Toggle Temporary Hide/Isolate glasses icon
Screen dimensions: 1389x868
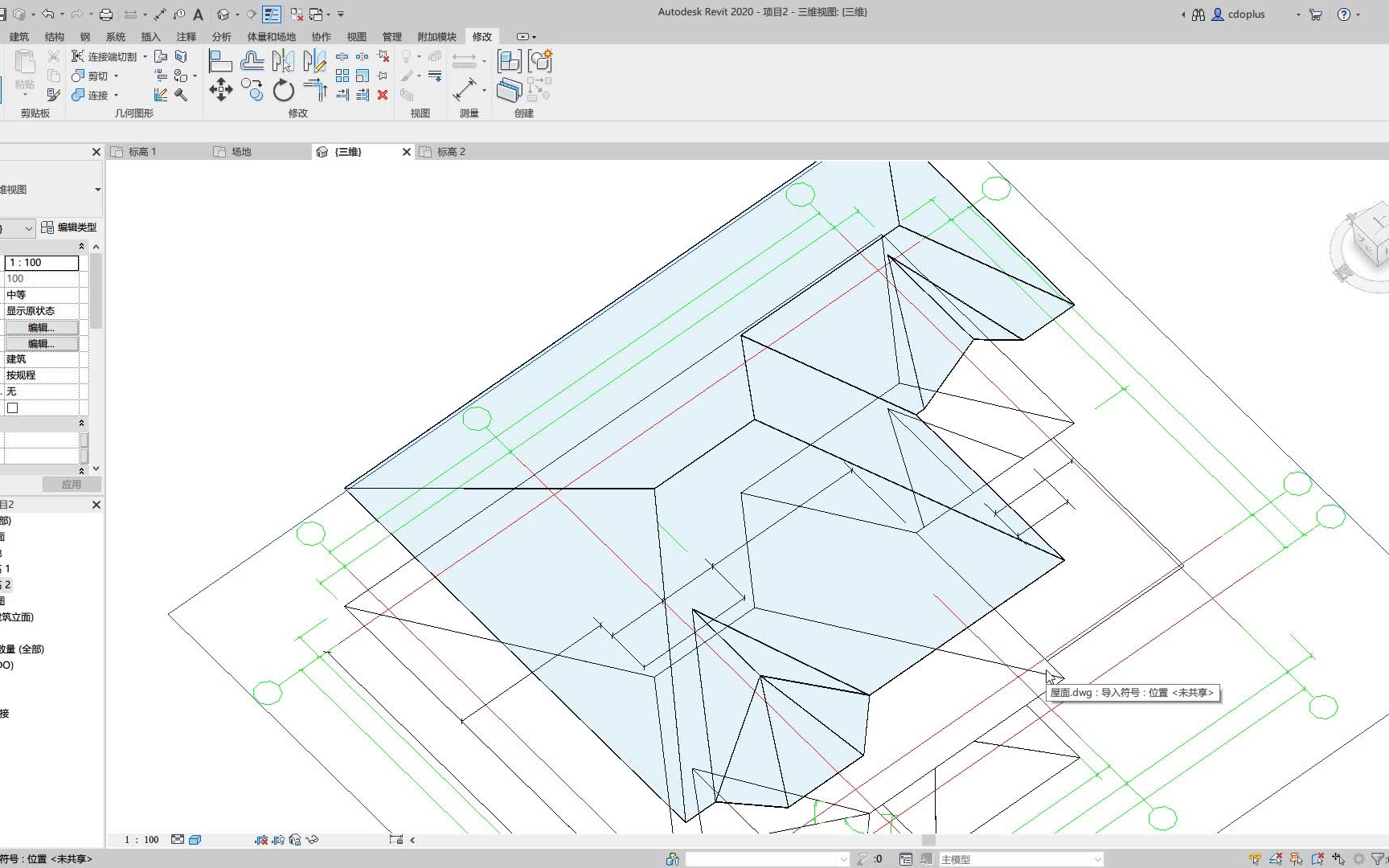(x=312, y=840)
